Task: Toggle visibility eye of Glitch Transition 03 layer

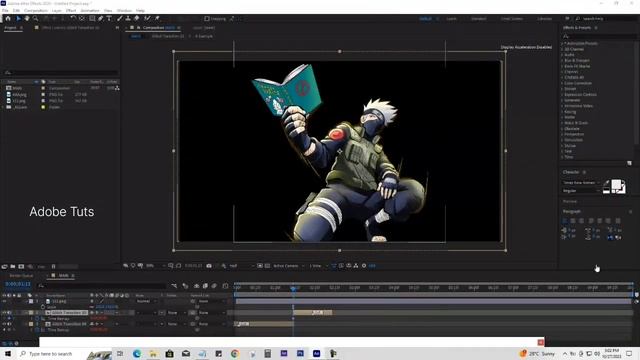Action: (x=4, y=313)
